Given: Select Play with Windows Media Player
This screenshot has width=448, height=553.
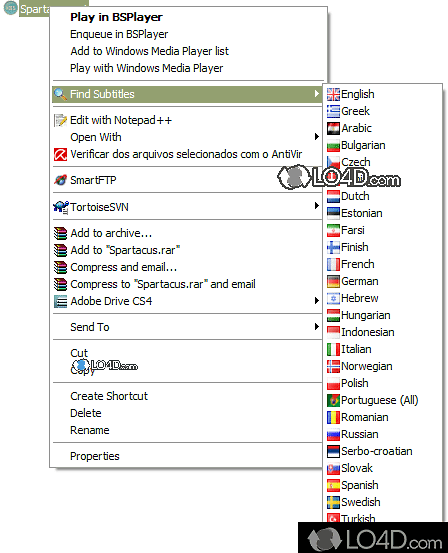Looking at the screenshot, I should pos(146,68).
